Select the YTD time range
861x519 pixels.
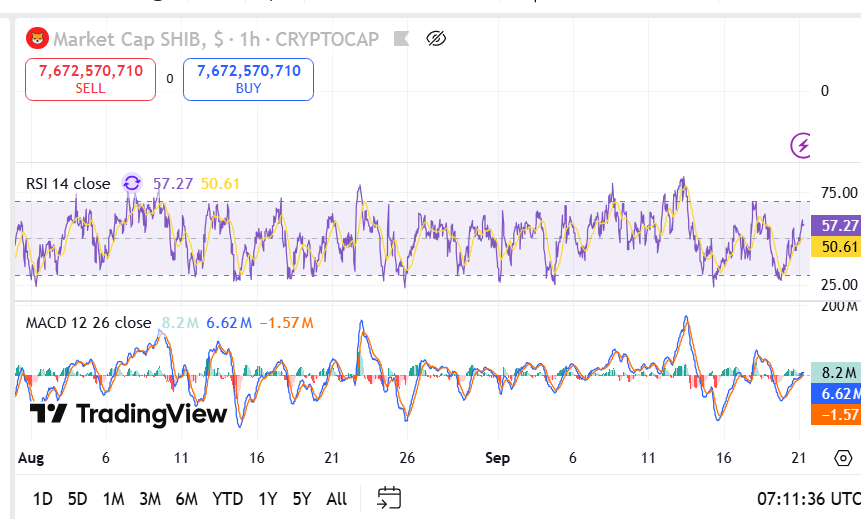228,498
